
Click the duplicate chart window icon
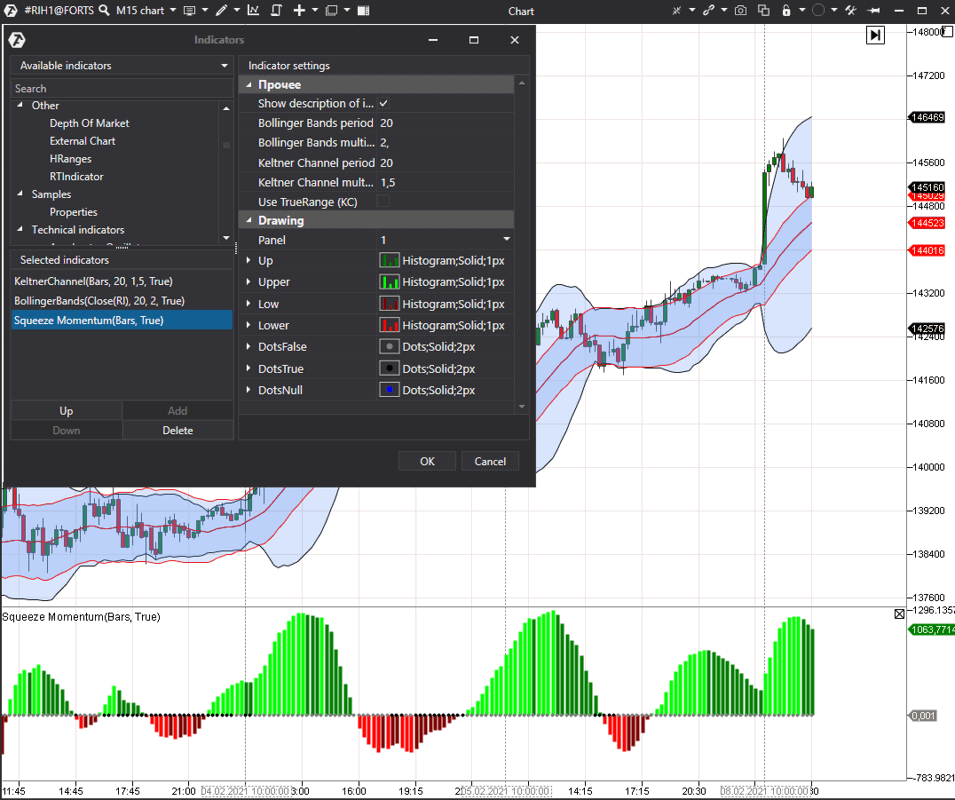763,10
